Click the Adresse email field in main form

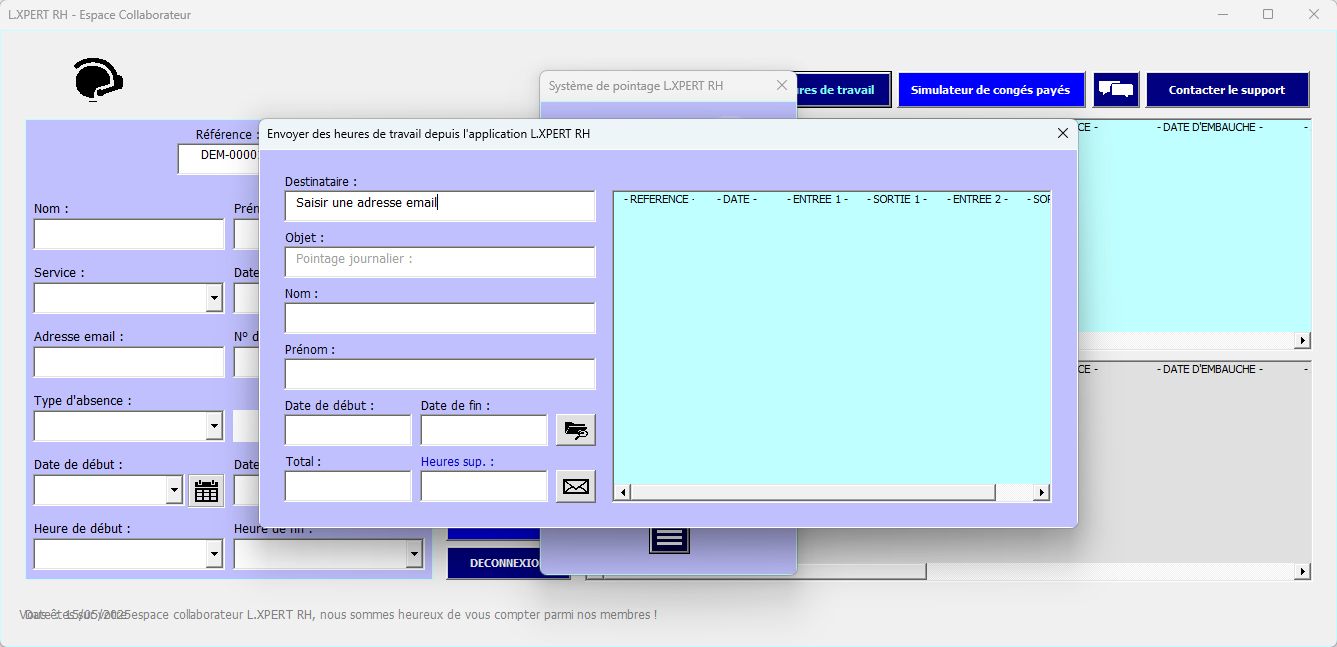(129, 362)
